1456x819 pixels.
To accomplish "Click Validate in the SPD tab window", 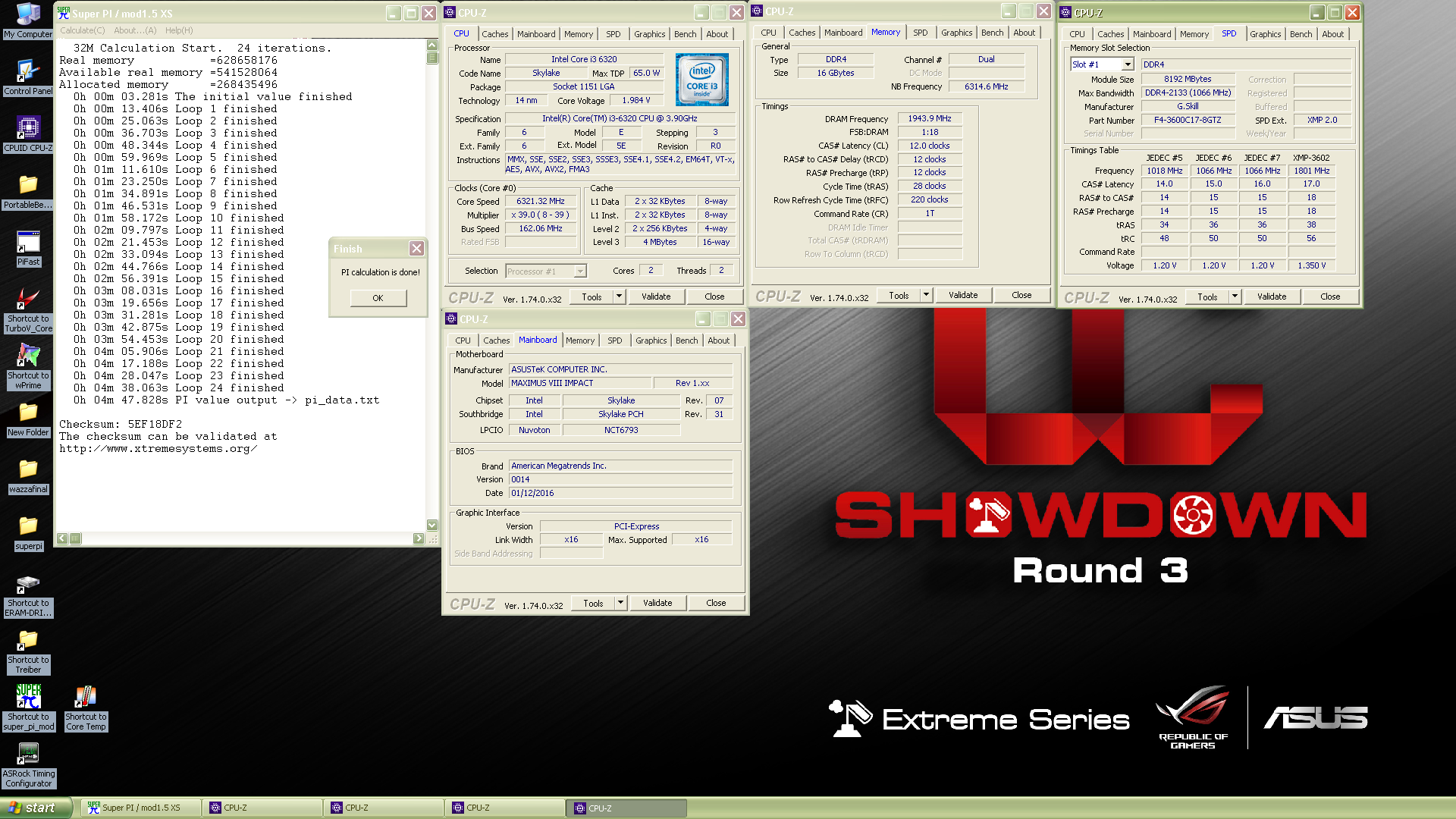I will coord(1272,297).
